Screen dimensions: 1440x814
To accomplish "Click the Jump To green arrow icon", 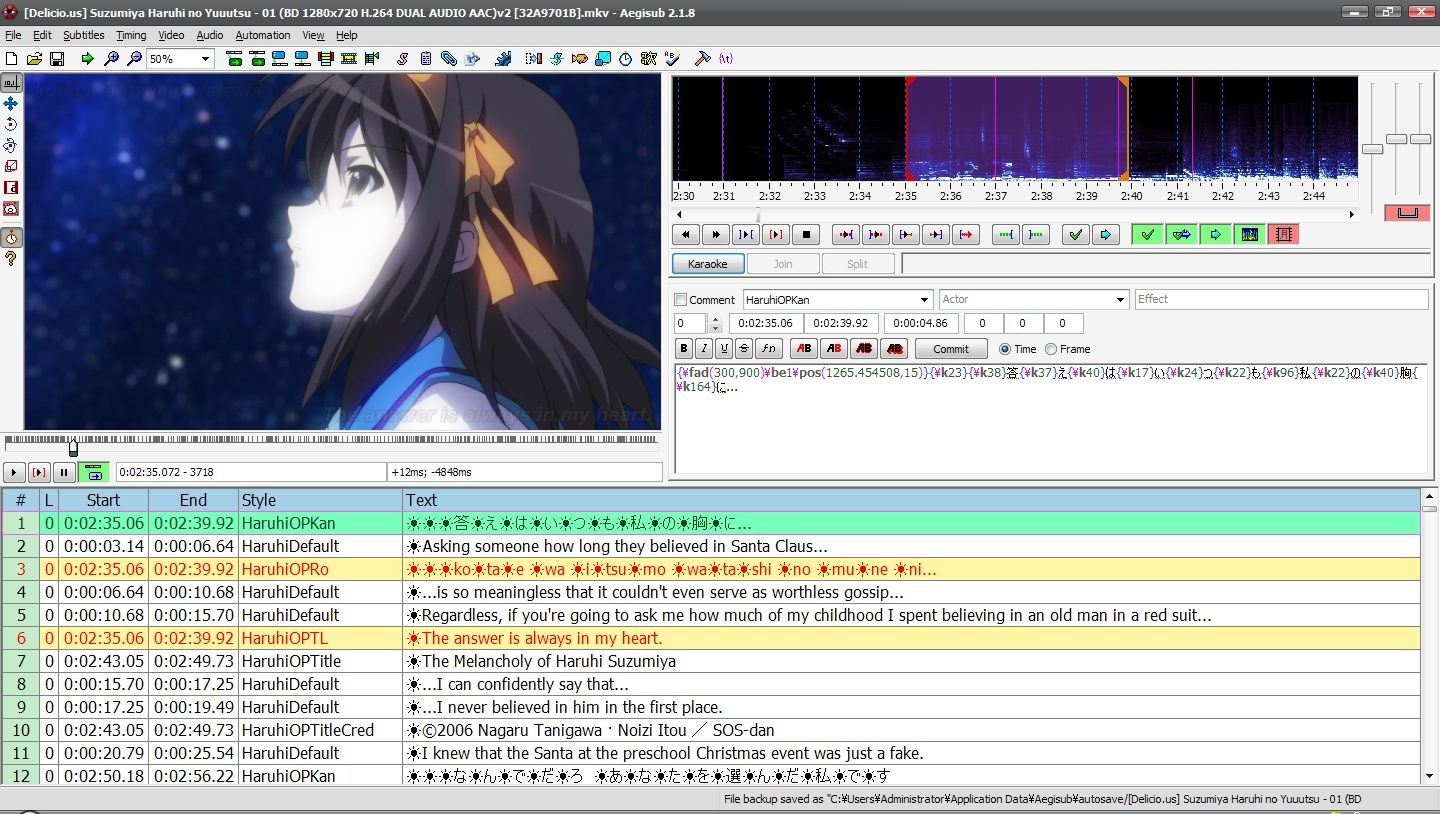I will click(x=88, y=59).
